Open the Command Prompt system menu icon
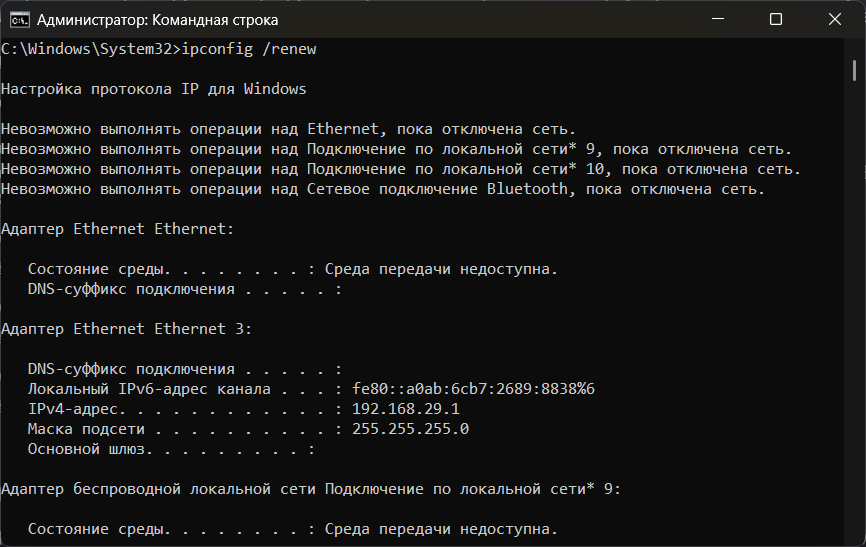Screen dimensions: 866x547 (x=17, y=19)
